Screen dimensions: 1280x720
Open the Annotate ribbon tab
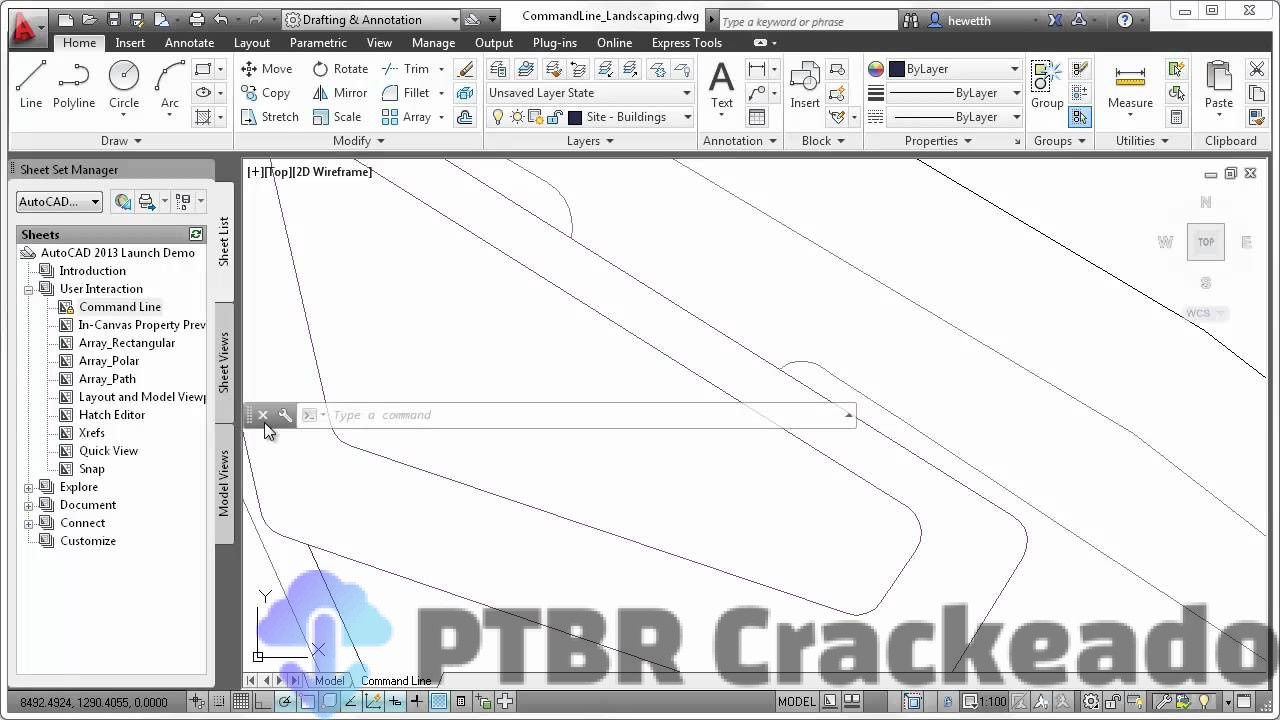tap(189, 43)
